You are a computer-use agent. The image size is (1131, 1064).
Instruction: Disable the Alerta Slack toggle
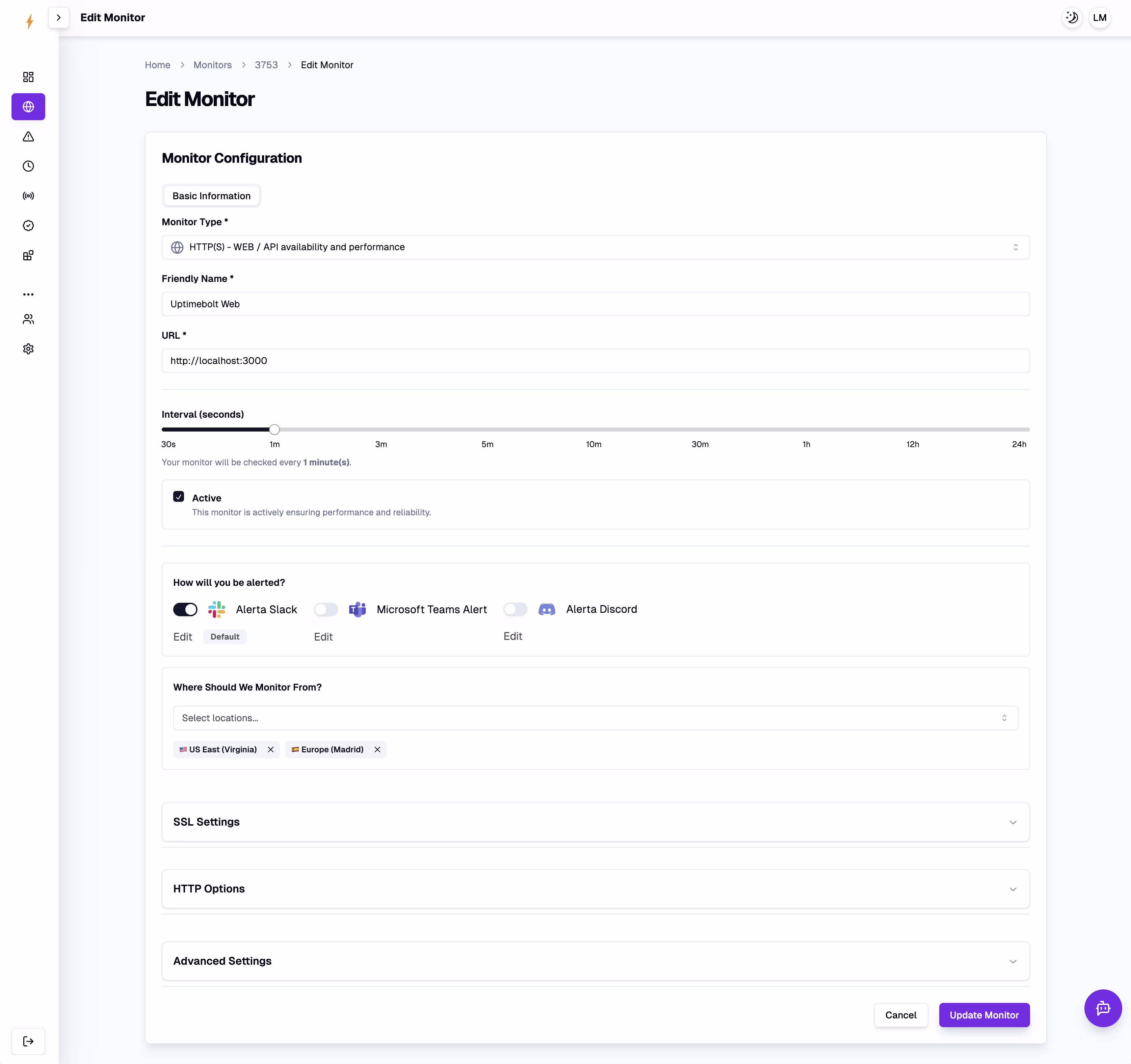[185, 609]
